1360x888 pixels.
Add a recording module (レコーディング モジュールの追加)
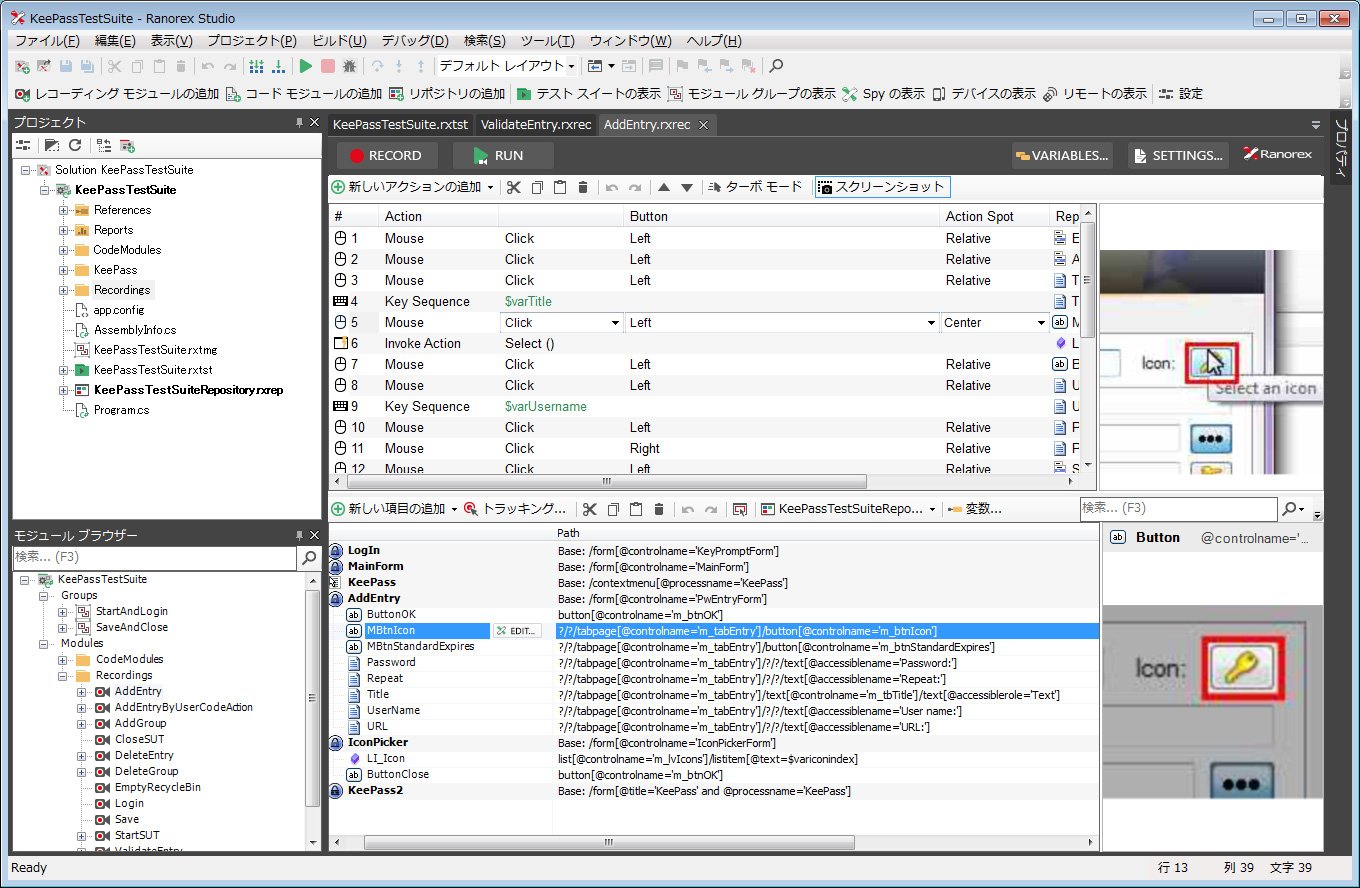pyautogui.click(x=116, y=94)
